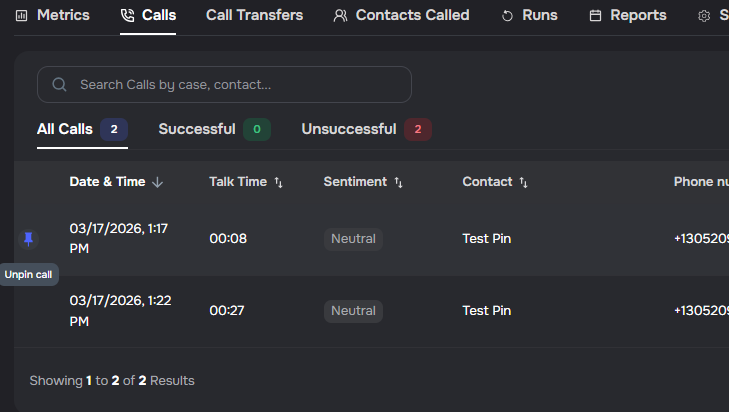Click the Talk Time sort icon
729x412 pixels.
[x=279, y=182]
